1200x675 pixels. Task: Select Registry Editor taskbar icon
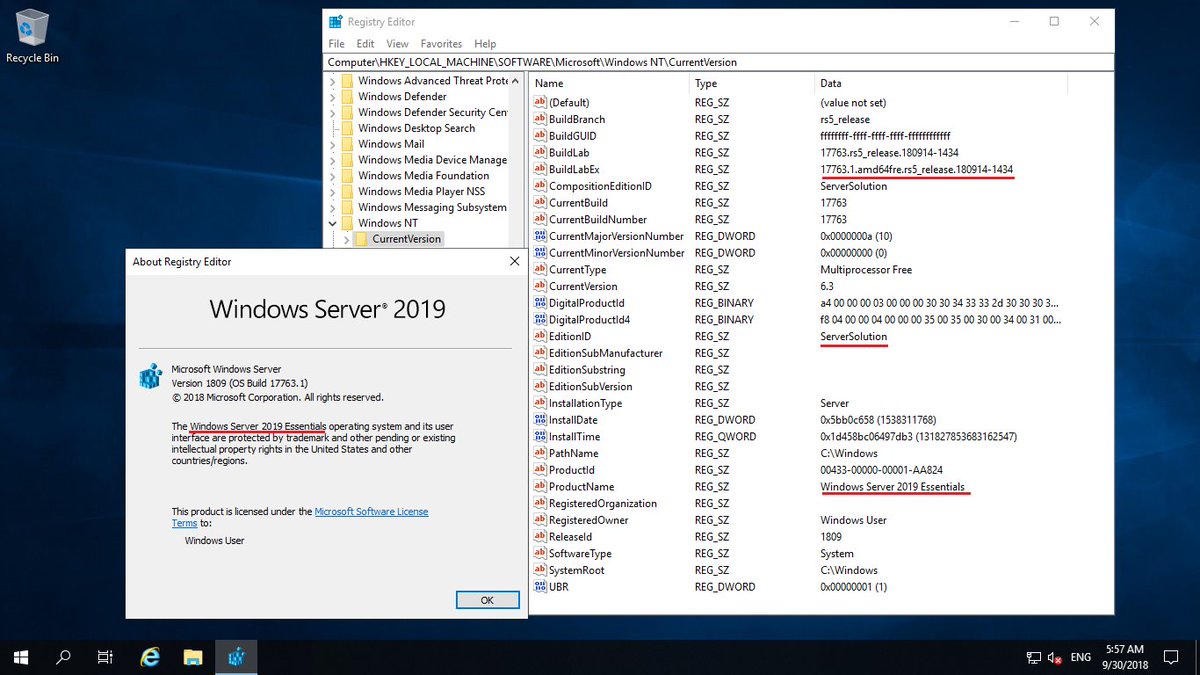click(x=237, y=657)
